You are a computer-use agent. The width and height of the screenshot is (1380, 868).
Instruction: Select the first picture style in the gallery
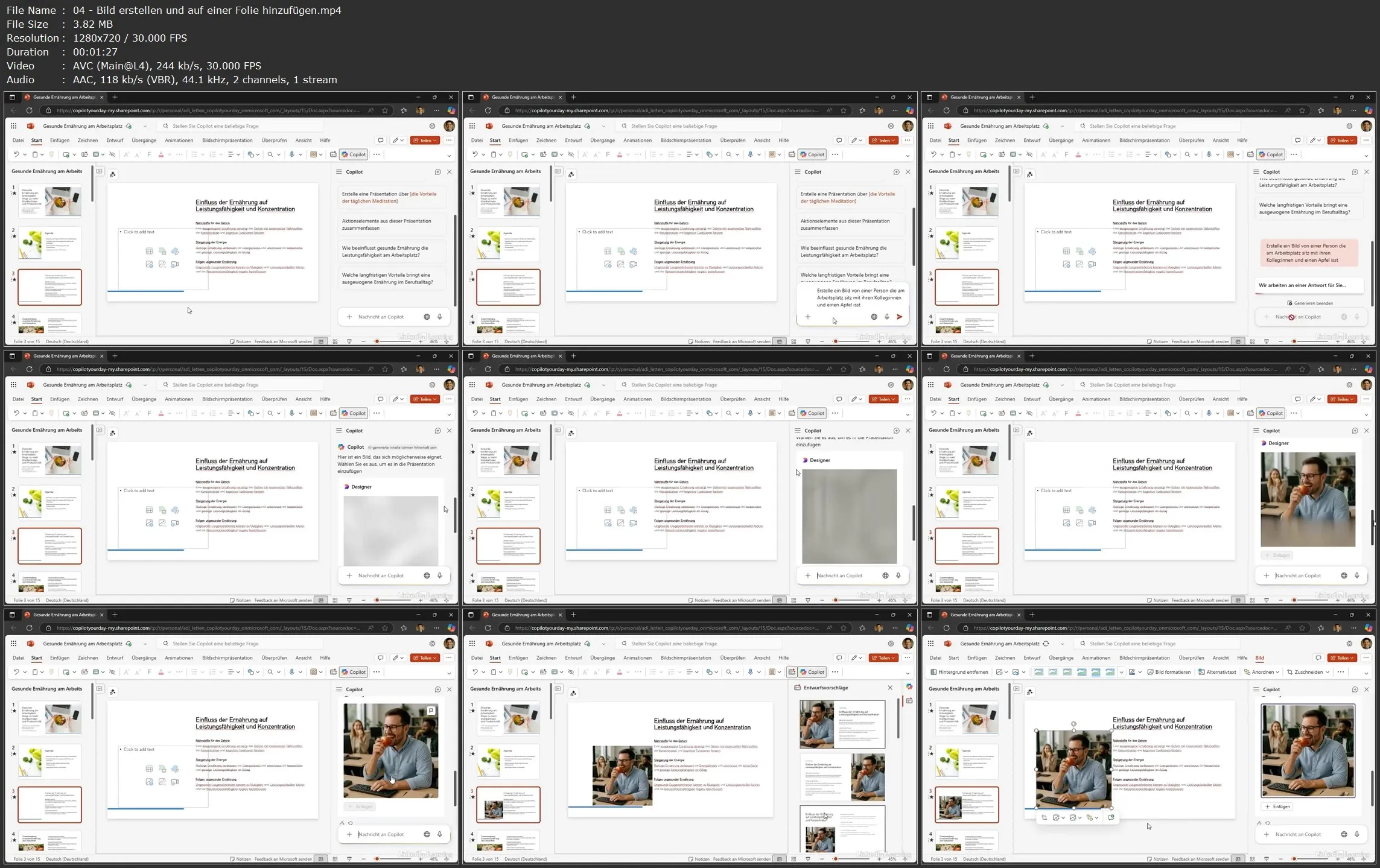click(1039, 672)
